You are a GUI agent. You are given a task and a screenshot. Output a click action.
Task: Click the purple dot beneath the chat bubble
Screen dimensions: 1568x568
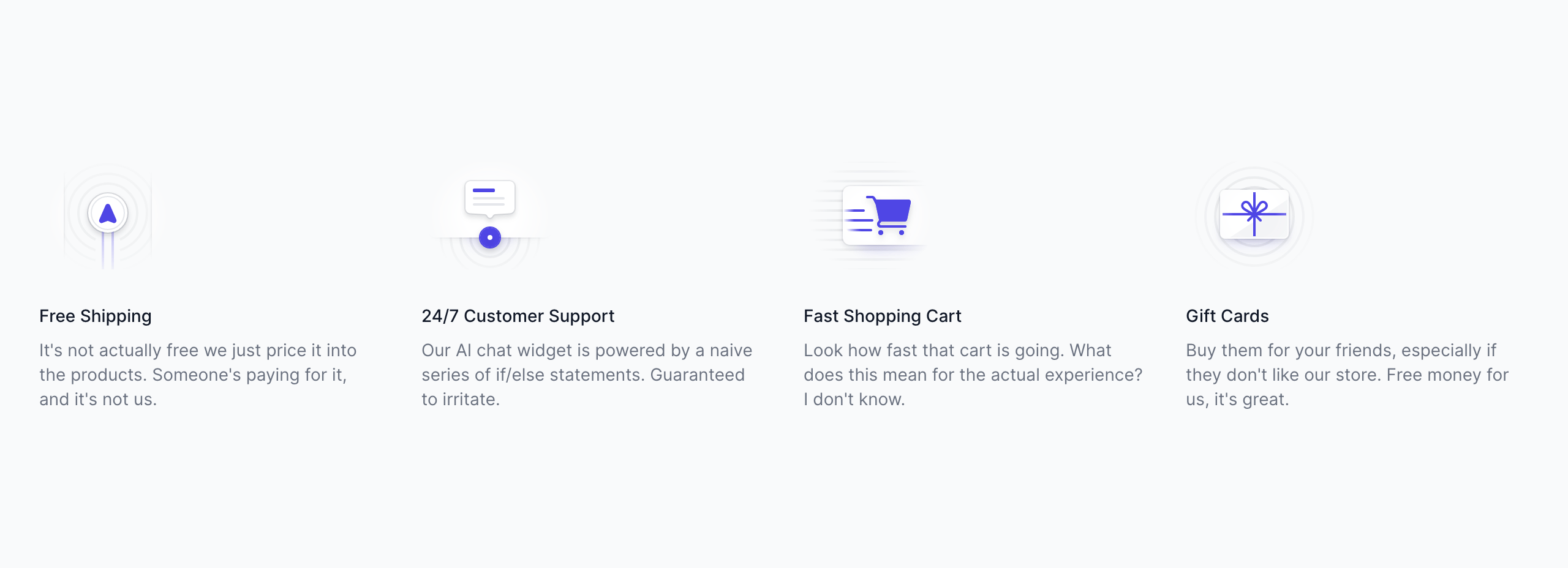coord(490,237)
